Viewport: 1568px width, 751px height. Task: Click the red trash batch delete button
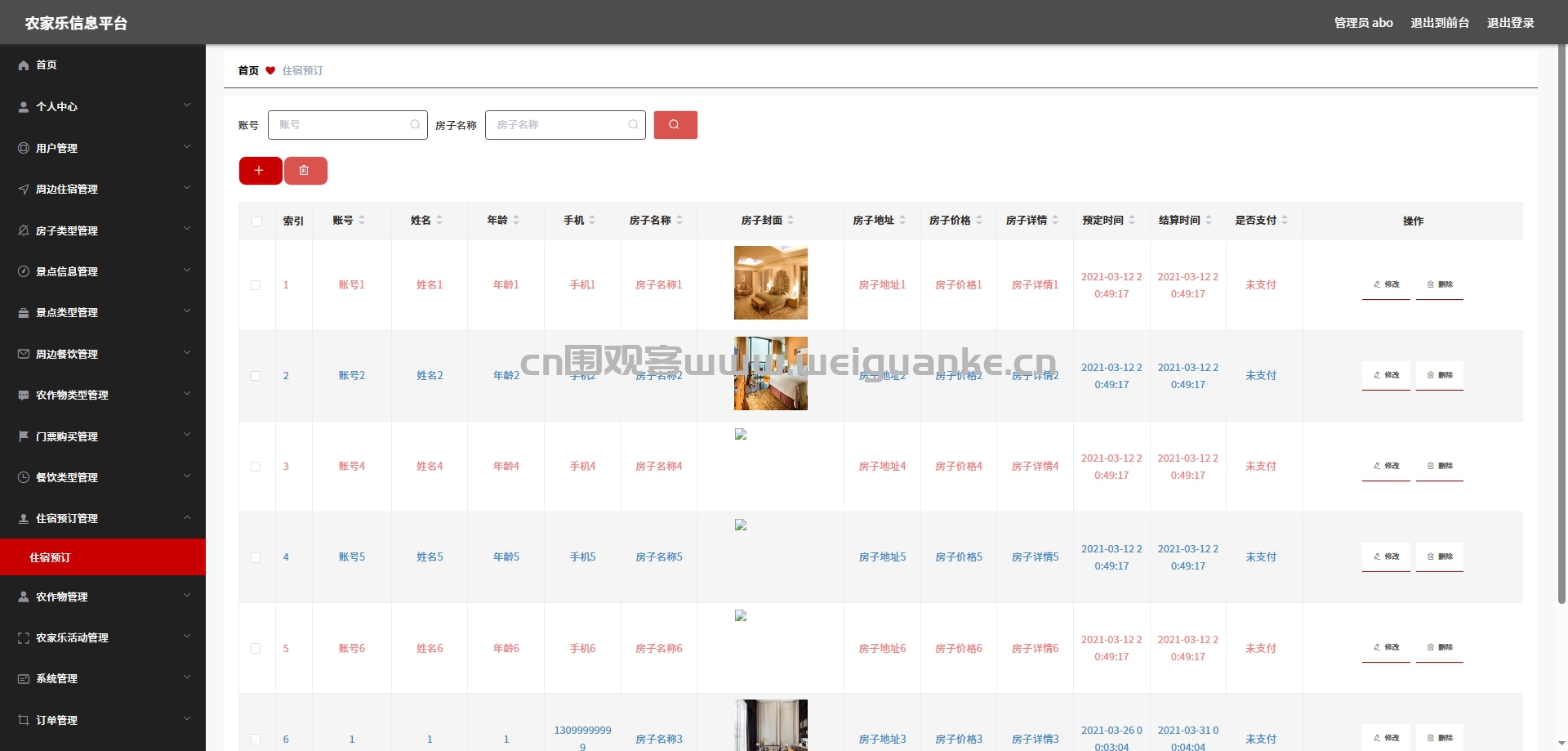(x=305, y=171)
